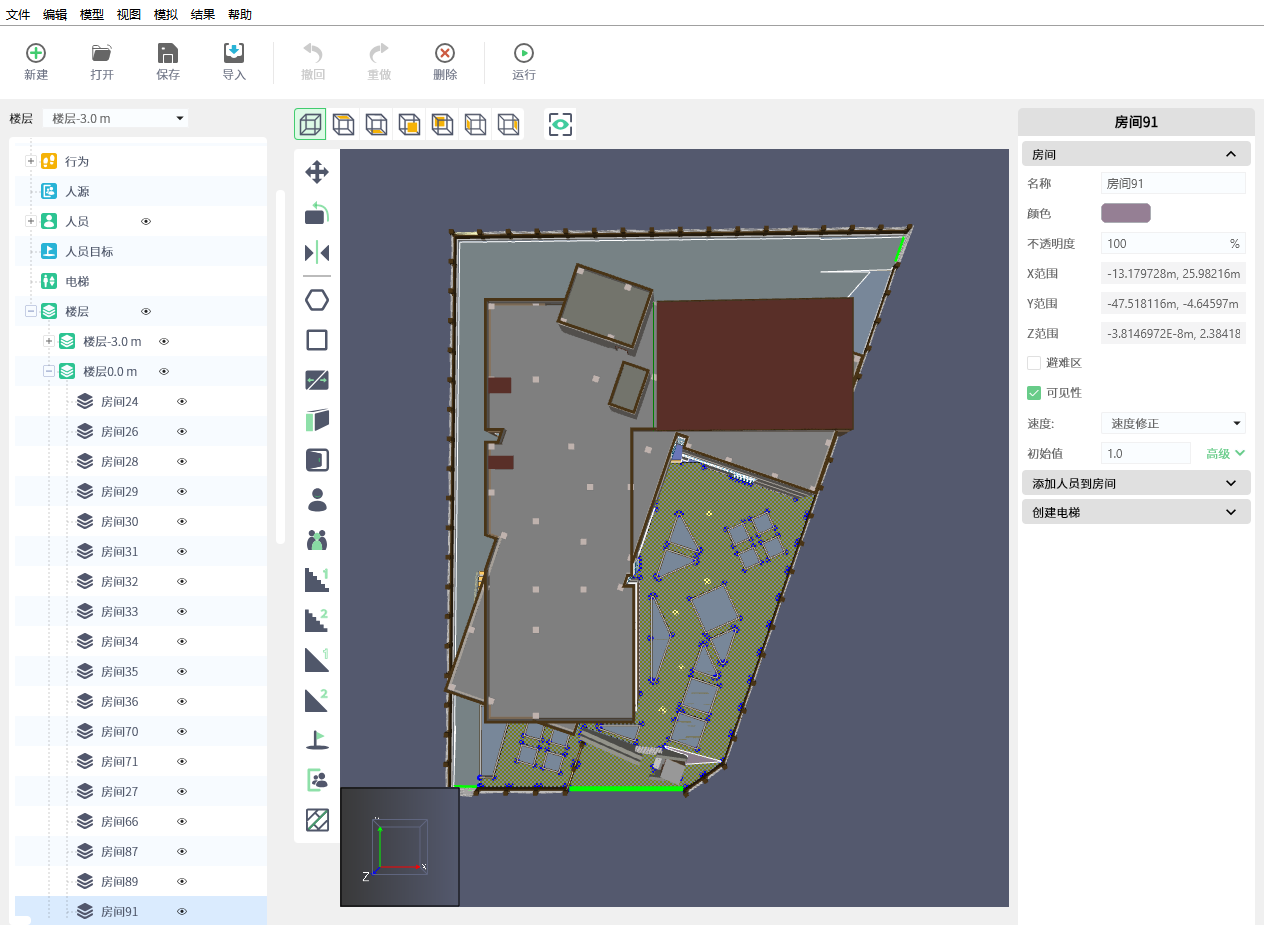Select the mirror/flip tool
The width and height of the screenshot is (1264, 925).
[x=317, y=252]
